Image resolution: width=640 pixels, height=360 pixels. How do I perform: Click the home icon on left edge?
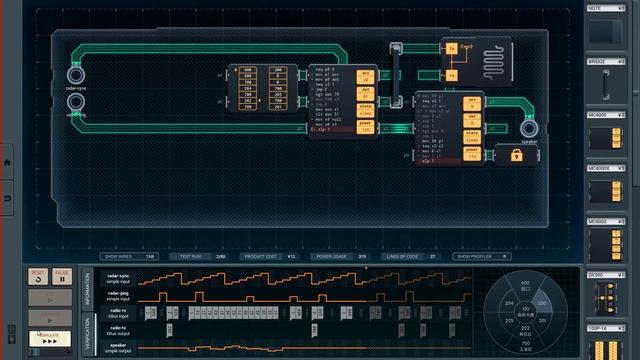tap(7, 163)
